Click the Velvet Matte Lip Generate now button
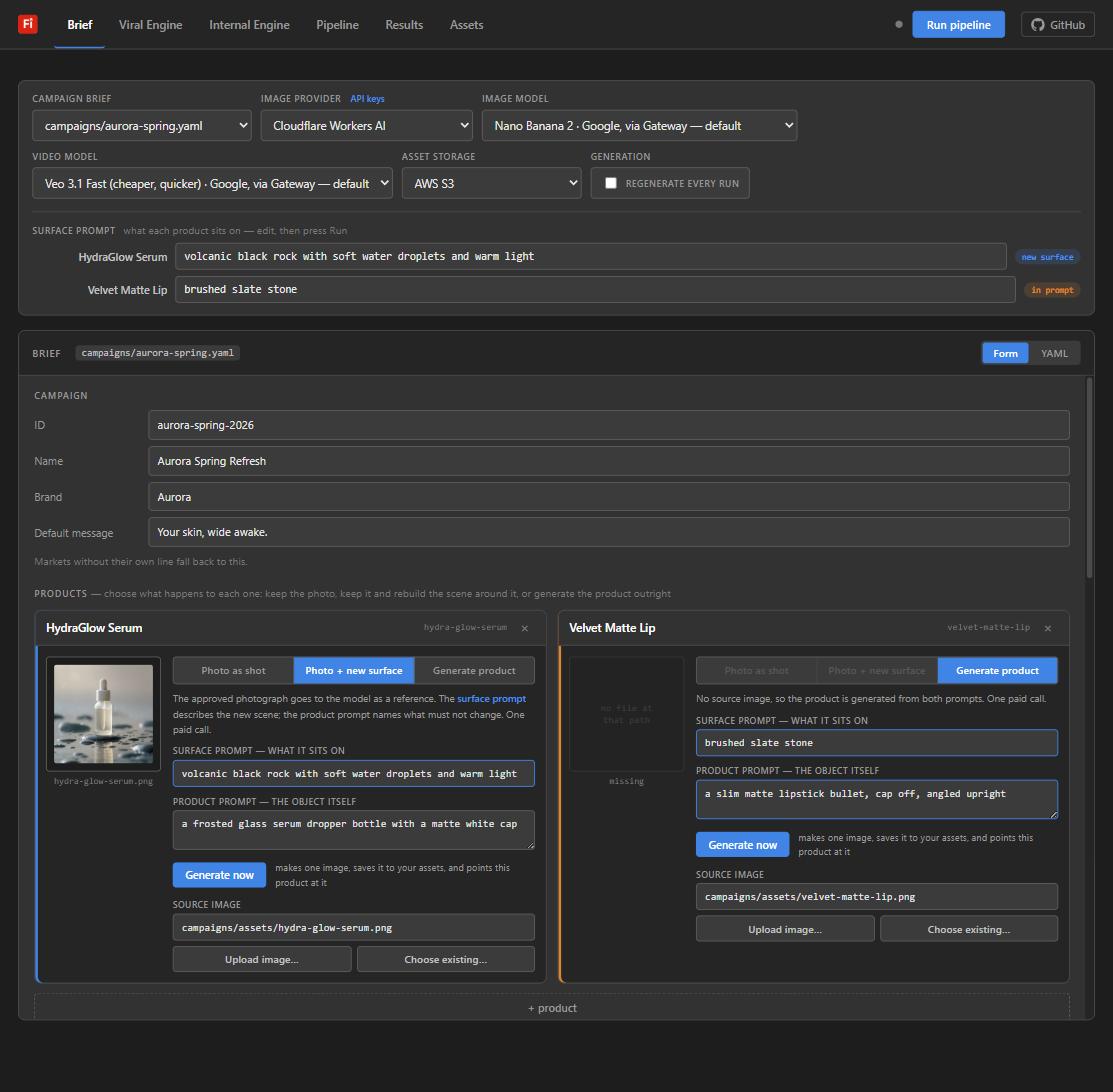Image resolution: width=1113 pixels, height=1092 pixels. coord(742,845)
